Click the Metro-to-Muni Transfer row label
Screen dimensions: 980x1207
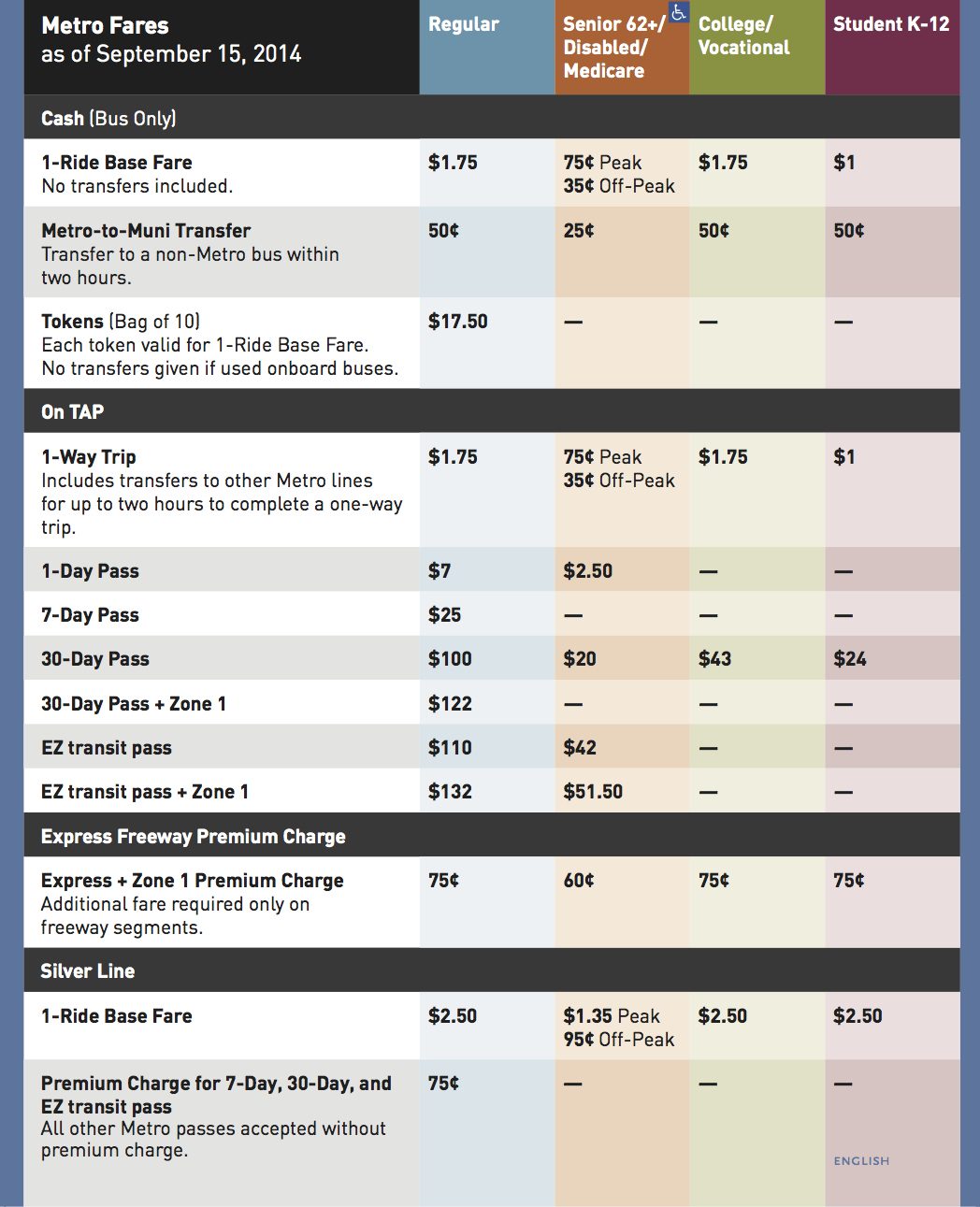[x=146, y=231]
